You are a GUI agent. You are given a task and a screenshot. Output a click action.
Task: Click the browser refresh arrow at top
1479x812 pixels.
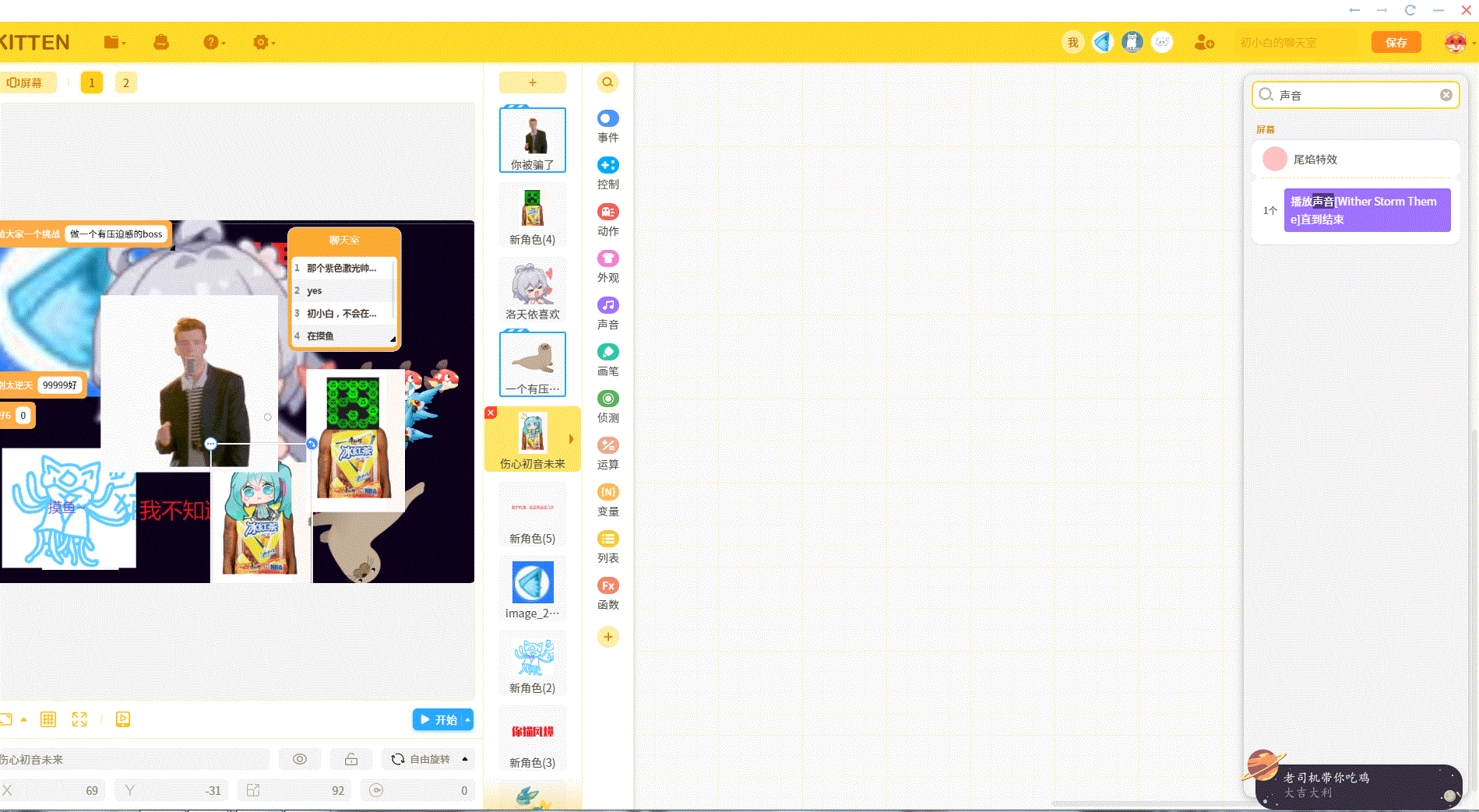point(1410,10)
